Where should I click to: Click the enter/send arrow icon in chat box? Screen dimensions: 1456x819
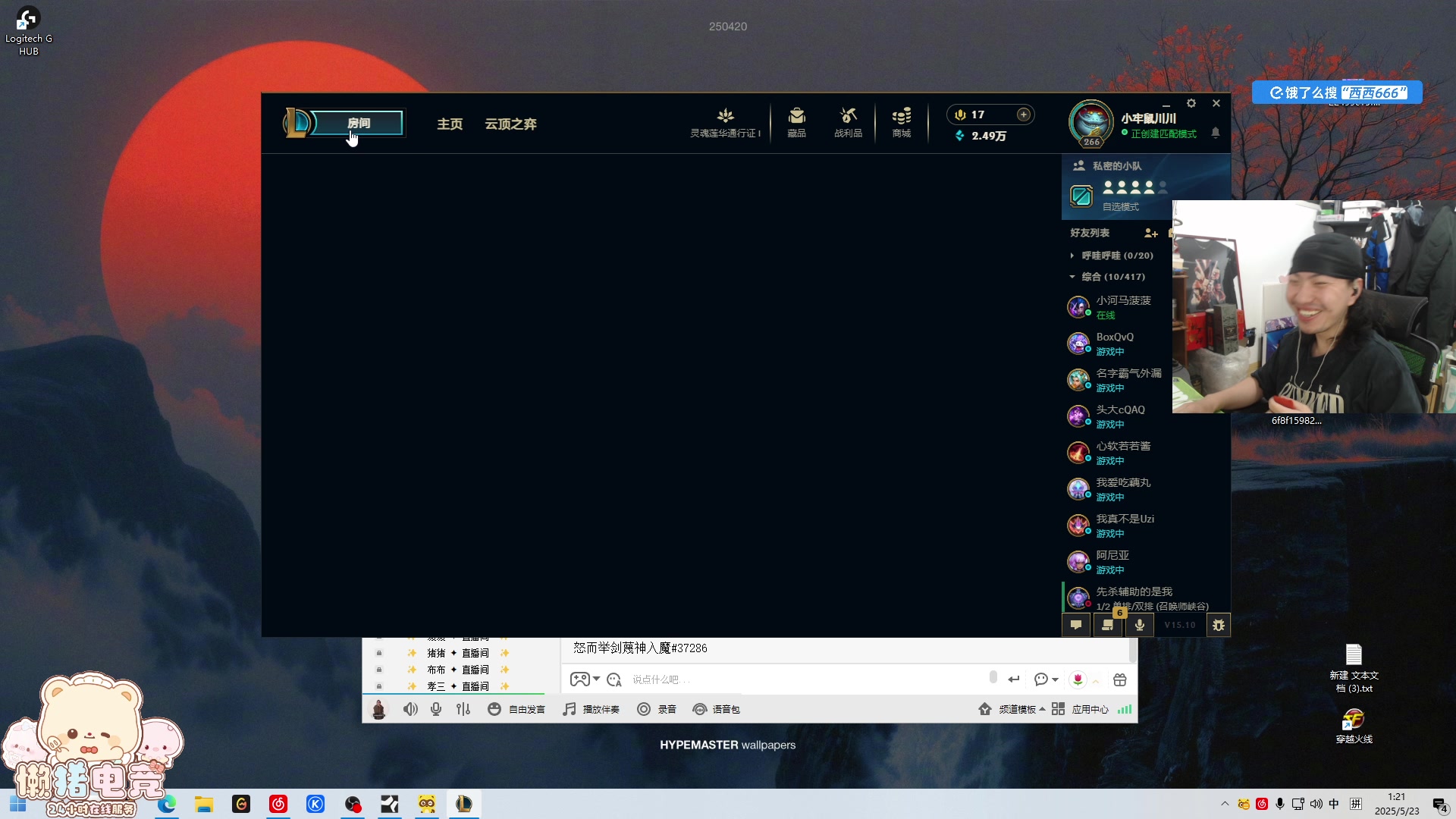pyautogui.click(x=1013, y=679)
